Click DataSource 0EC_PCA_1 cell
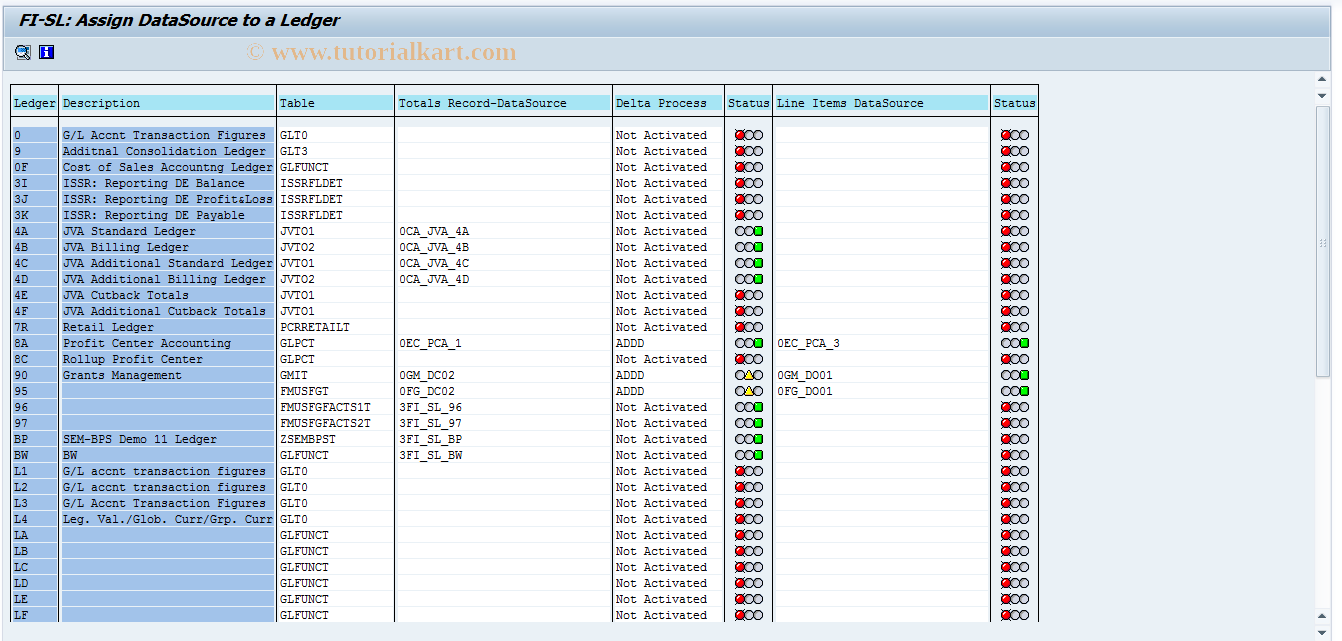Viewport: 1342px width, 641px height. [430, 343]
